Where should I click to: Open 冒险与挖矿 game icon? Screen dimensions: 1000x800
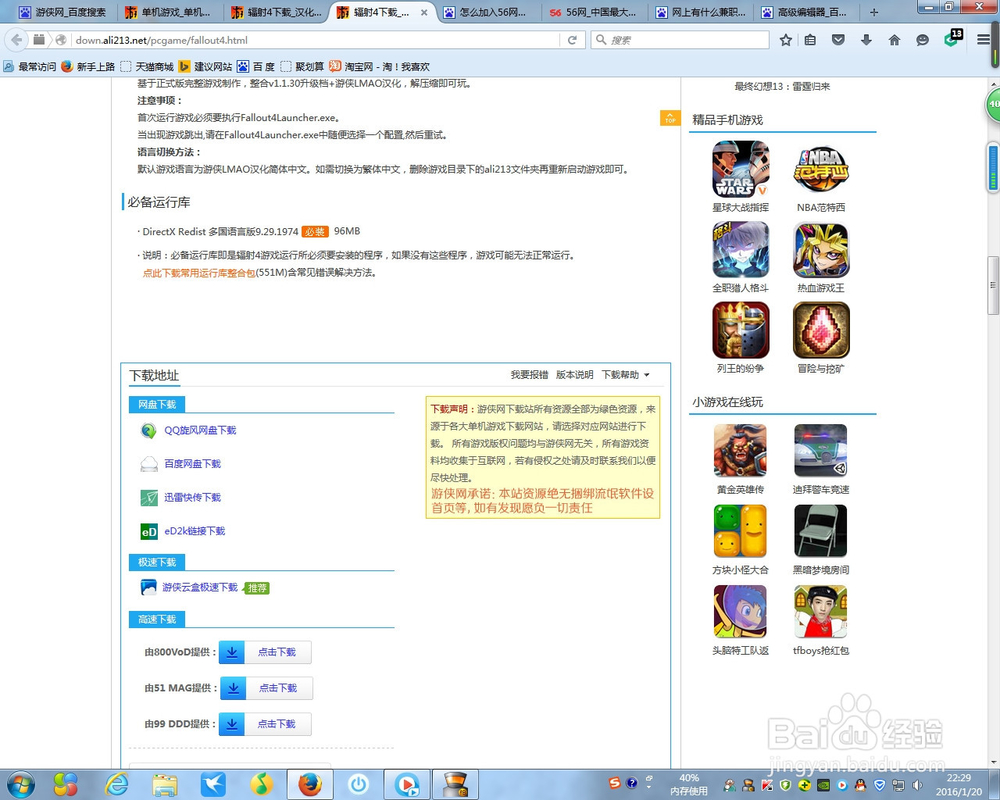click(821, 330)
